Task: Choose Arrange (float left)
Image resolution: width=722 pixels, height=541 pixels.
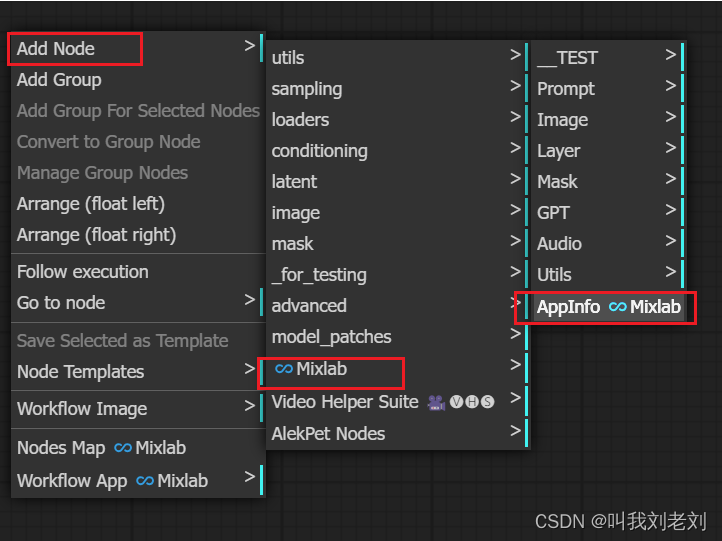Action: point(137,204)
